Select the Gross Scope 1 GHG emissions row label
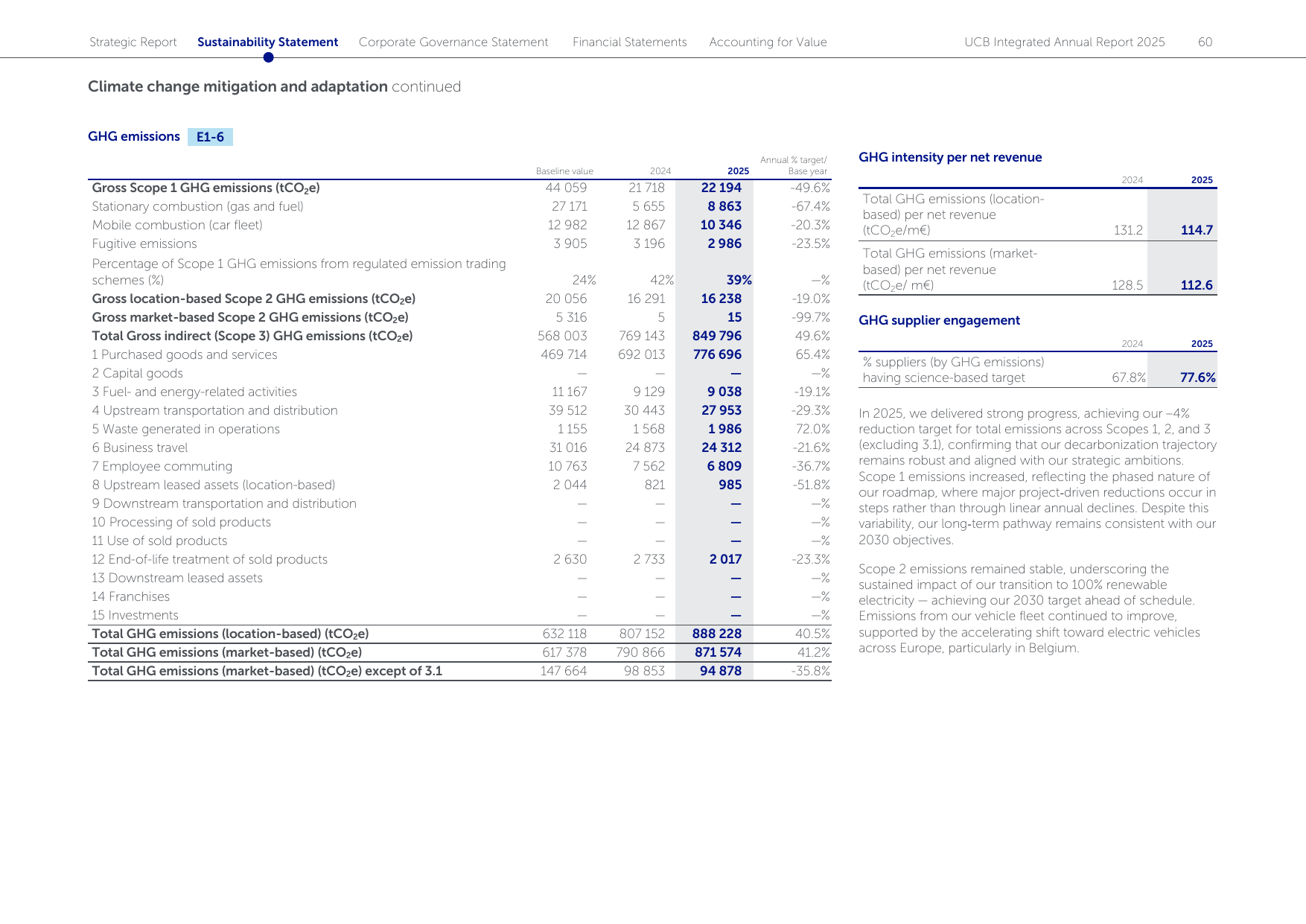This screenshot has width=1306, height=924. (x=206, y=188)
